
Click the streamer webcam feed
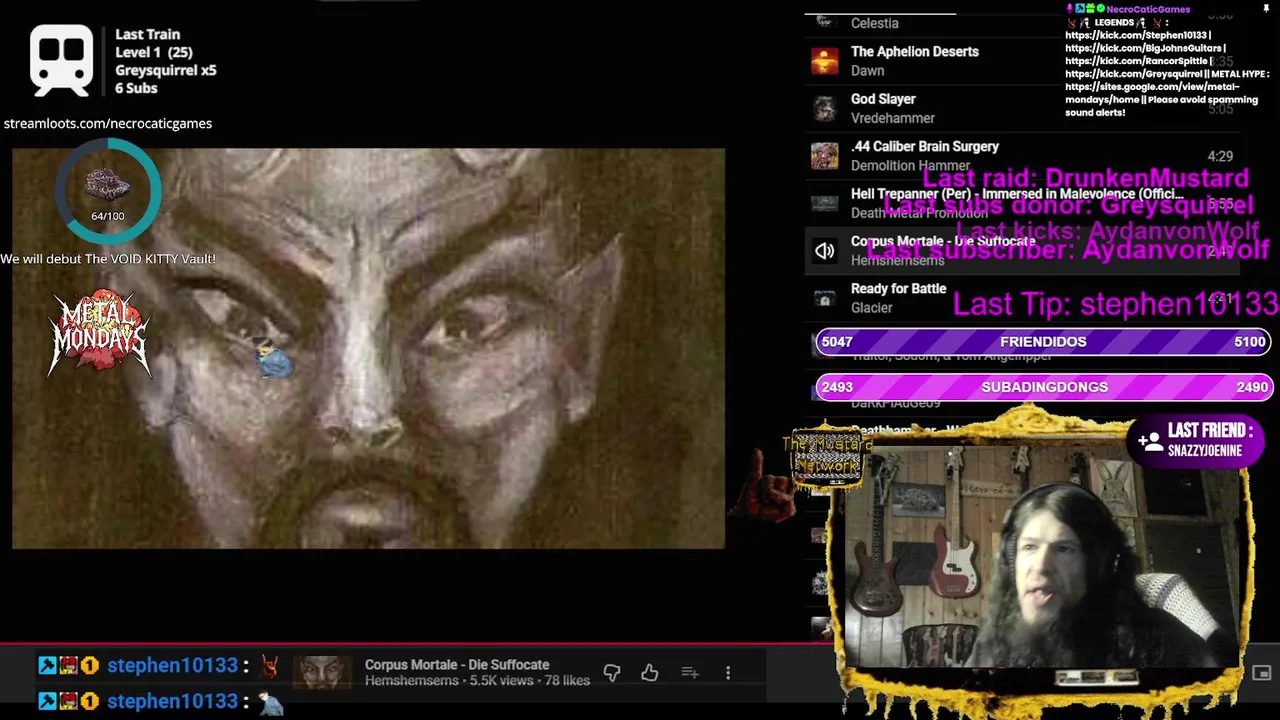1040,558
